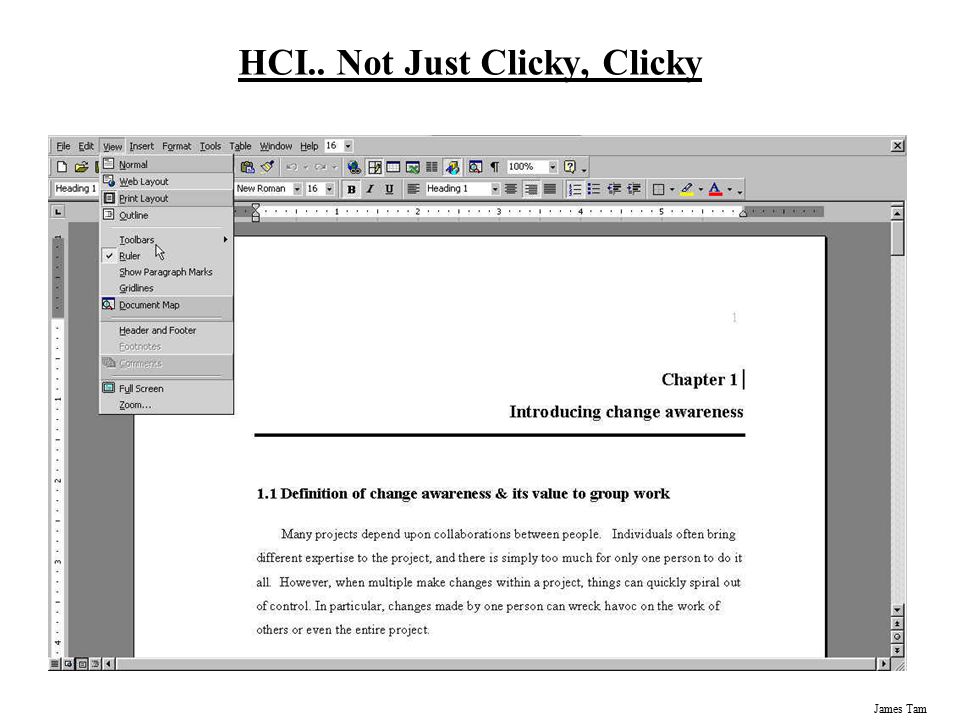Switch to Outline view button at bottom-left
This screenshot has width=960, height=720.
95,664
